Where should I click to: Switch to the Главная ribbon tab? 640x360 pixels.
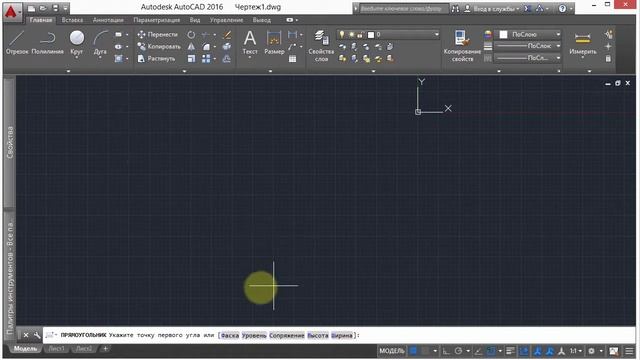tap(41, 20)
